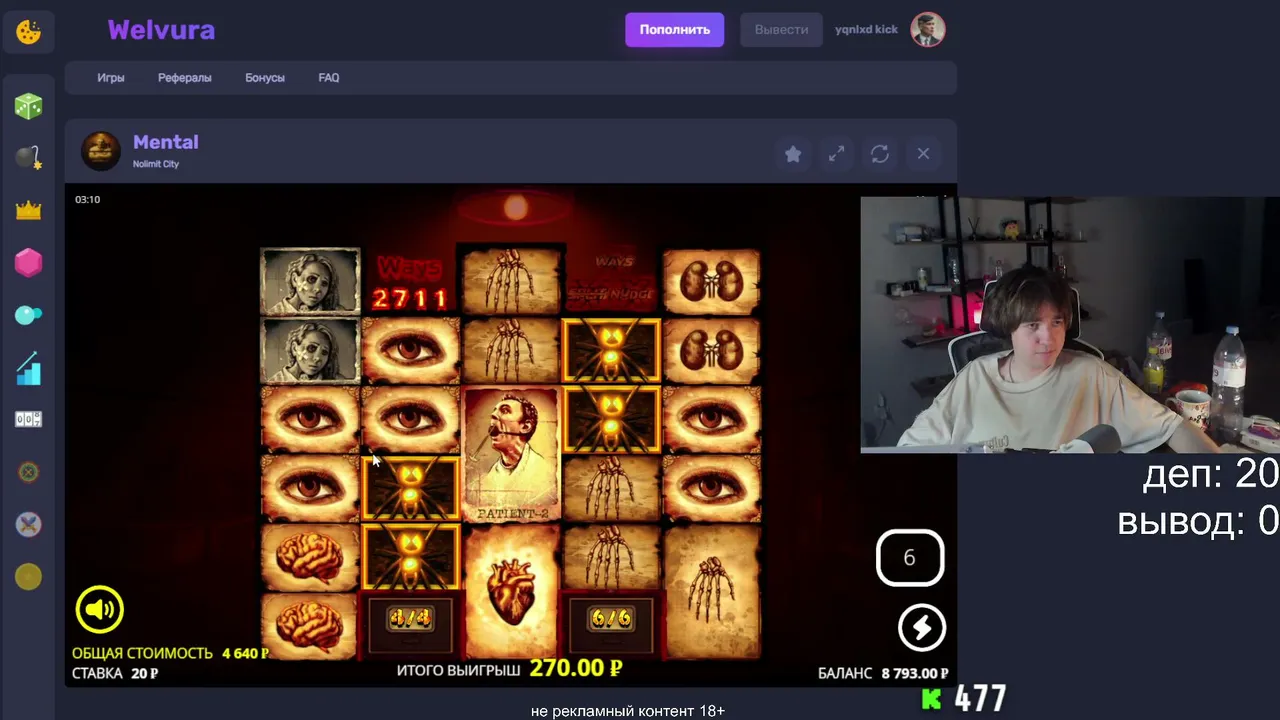This screenshot has height=720, width=1280.
Task: Click the Kick viewer count 477
Action: coord(980,698)
